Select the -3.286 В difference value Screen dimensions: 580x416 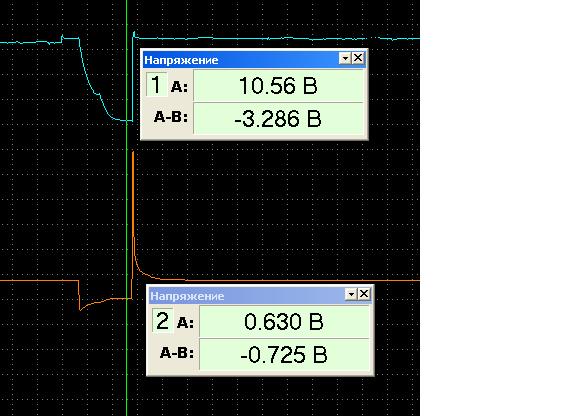click(x=278, y=119)
